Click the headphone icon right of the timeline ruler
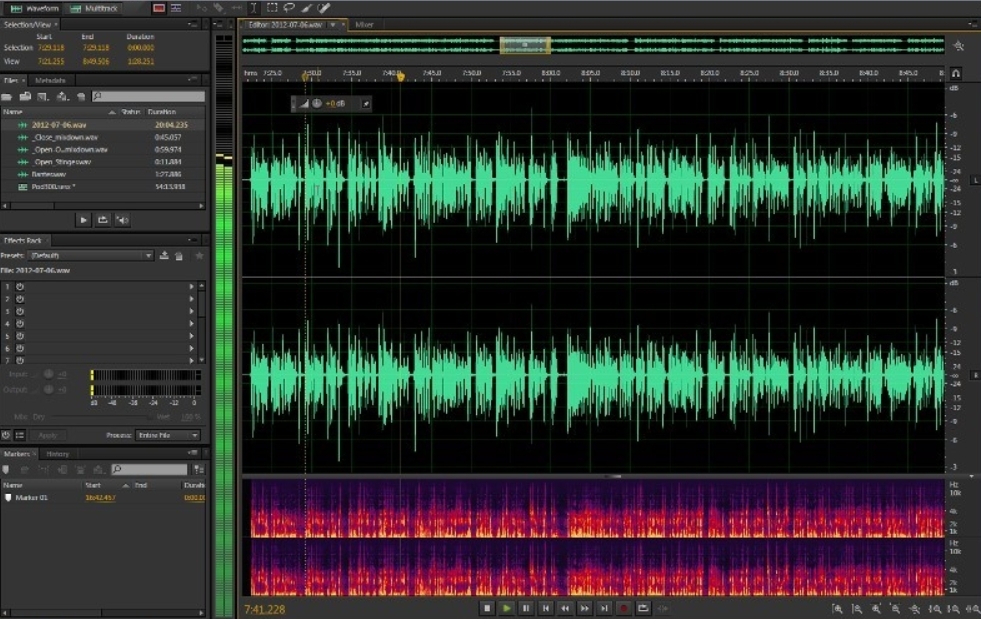This screenshot has height=619, width=981. click(955, 73)
